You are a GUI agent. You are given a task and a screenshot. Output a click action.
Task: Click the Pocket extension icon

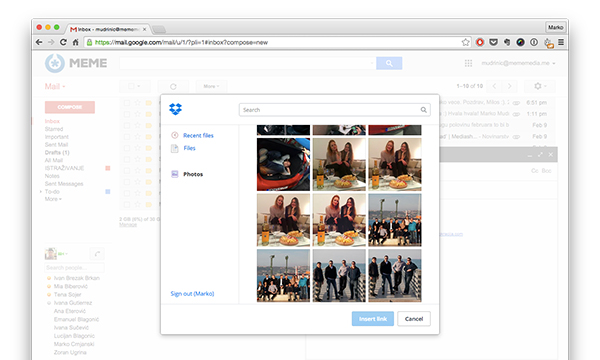[x=494, y=42]
